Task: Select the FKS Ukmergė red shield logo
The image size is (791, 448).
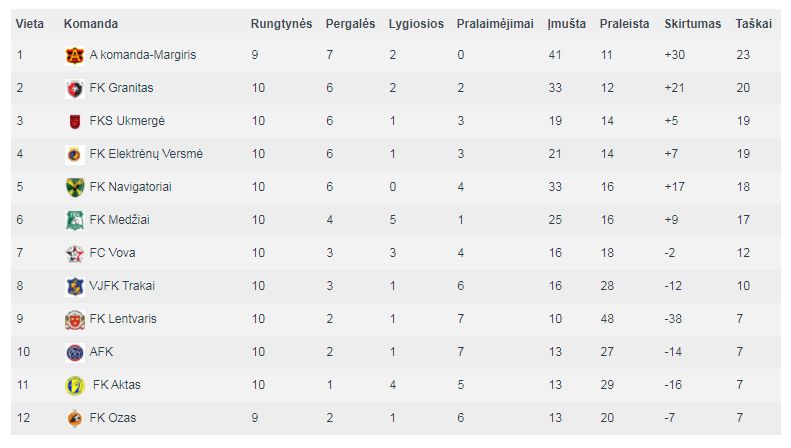Action: [75, 122]
